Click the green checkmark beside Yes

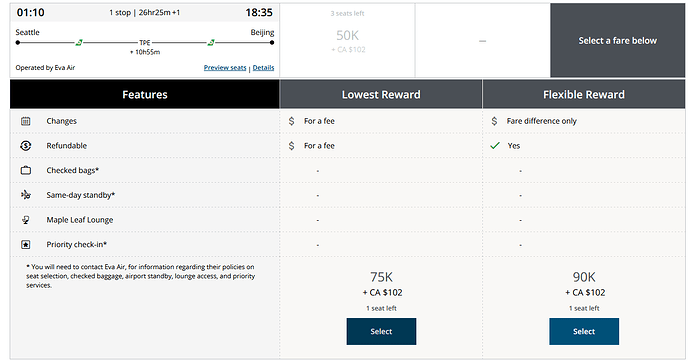495,146
